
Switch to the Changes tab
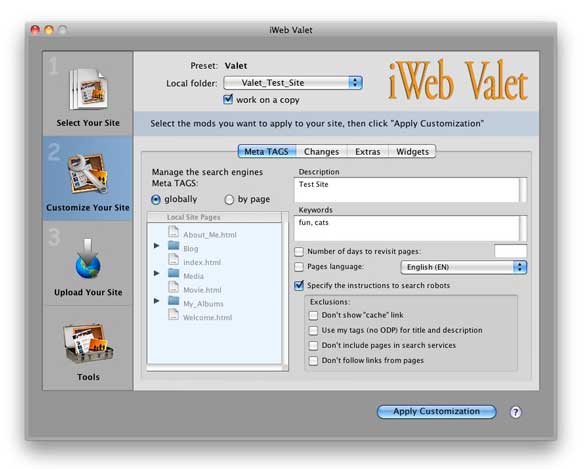coord(321,151)
